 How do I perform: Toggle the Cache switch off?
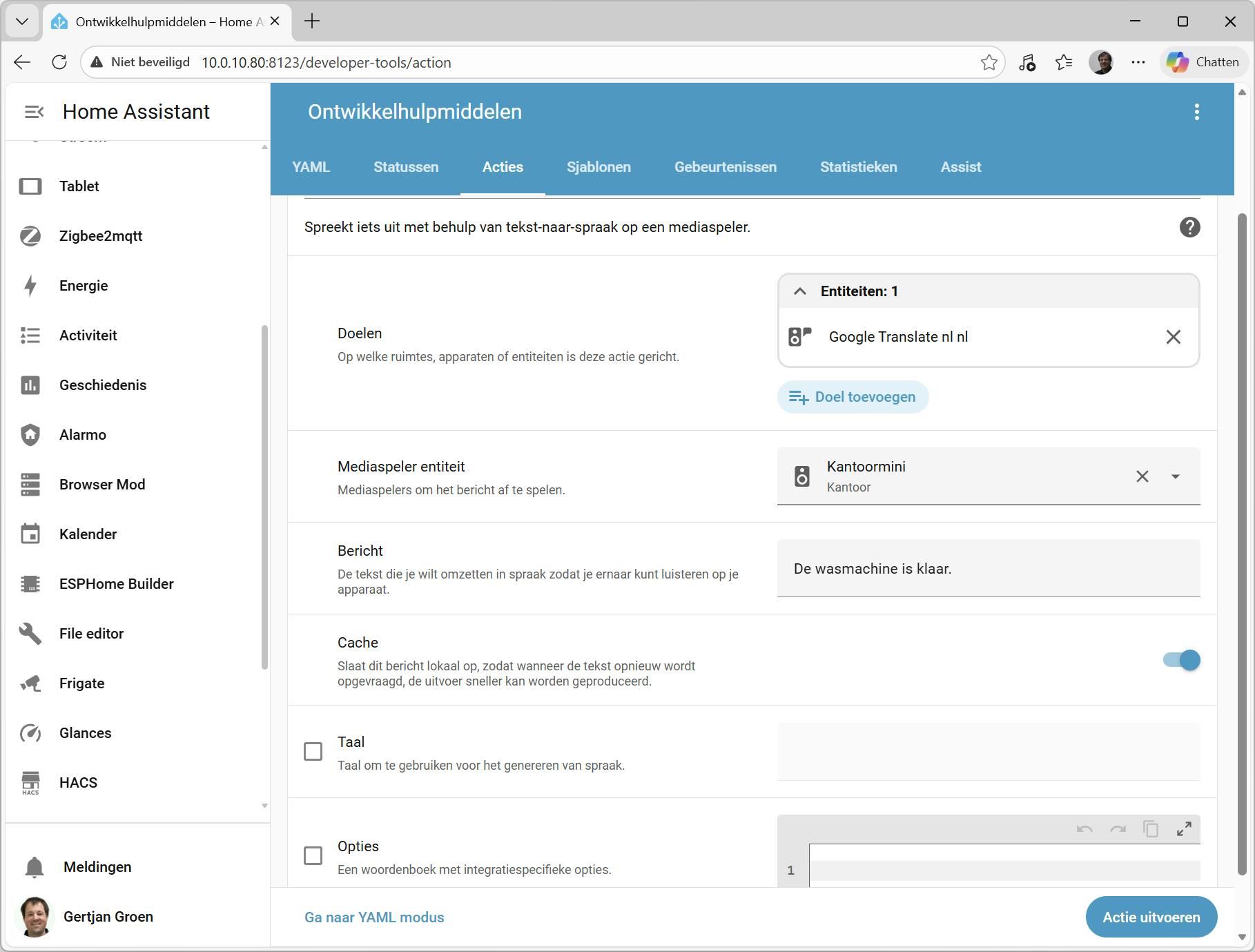coord(1182,660)
